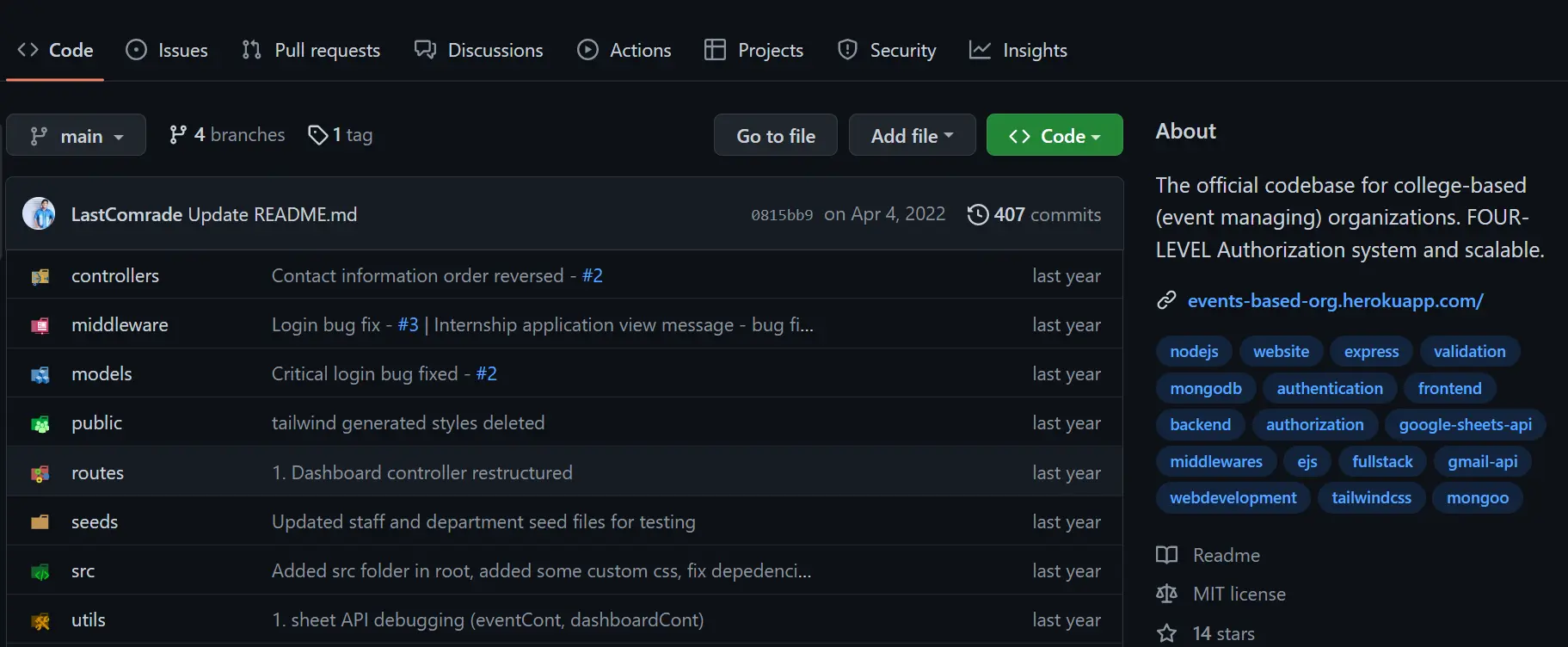Screen dimensions: 1568x647
Task: Click the models folder icon
Action: coord(40,374)
